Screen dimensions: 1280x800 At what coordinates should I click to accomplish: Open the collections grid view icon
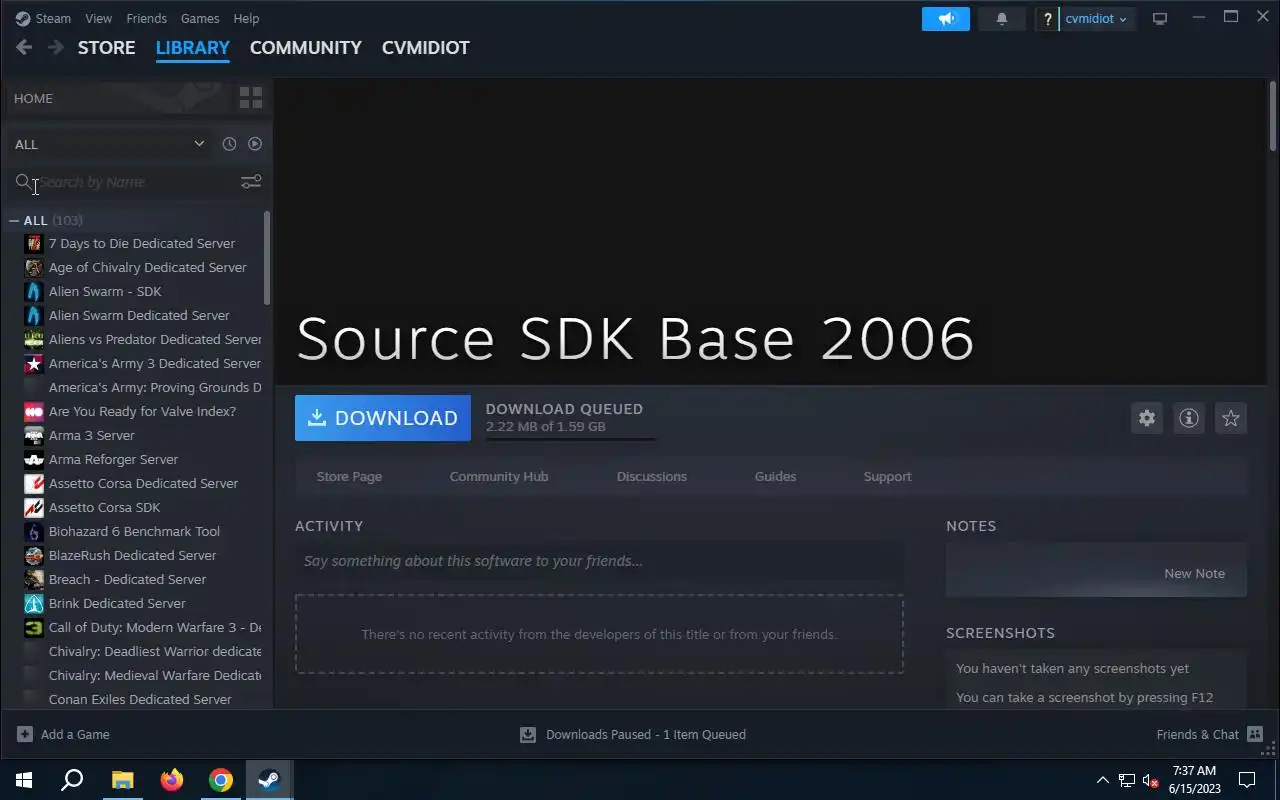[x=251, y=98]
